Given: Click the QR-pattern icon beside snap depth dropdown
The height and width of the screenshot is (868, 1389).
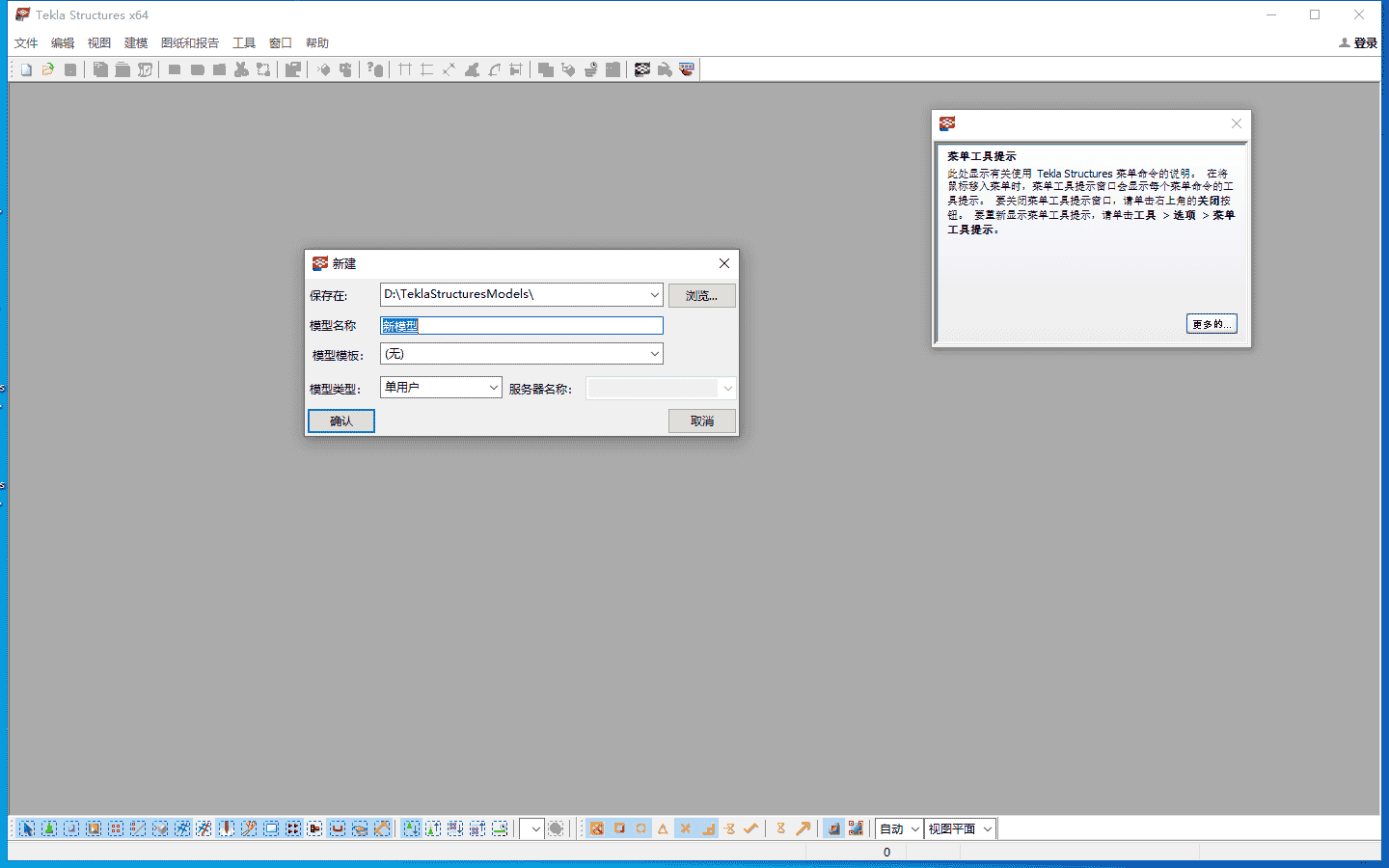Looking at the screenshot, I should (x=856, y=828).
